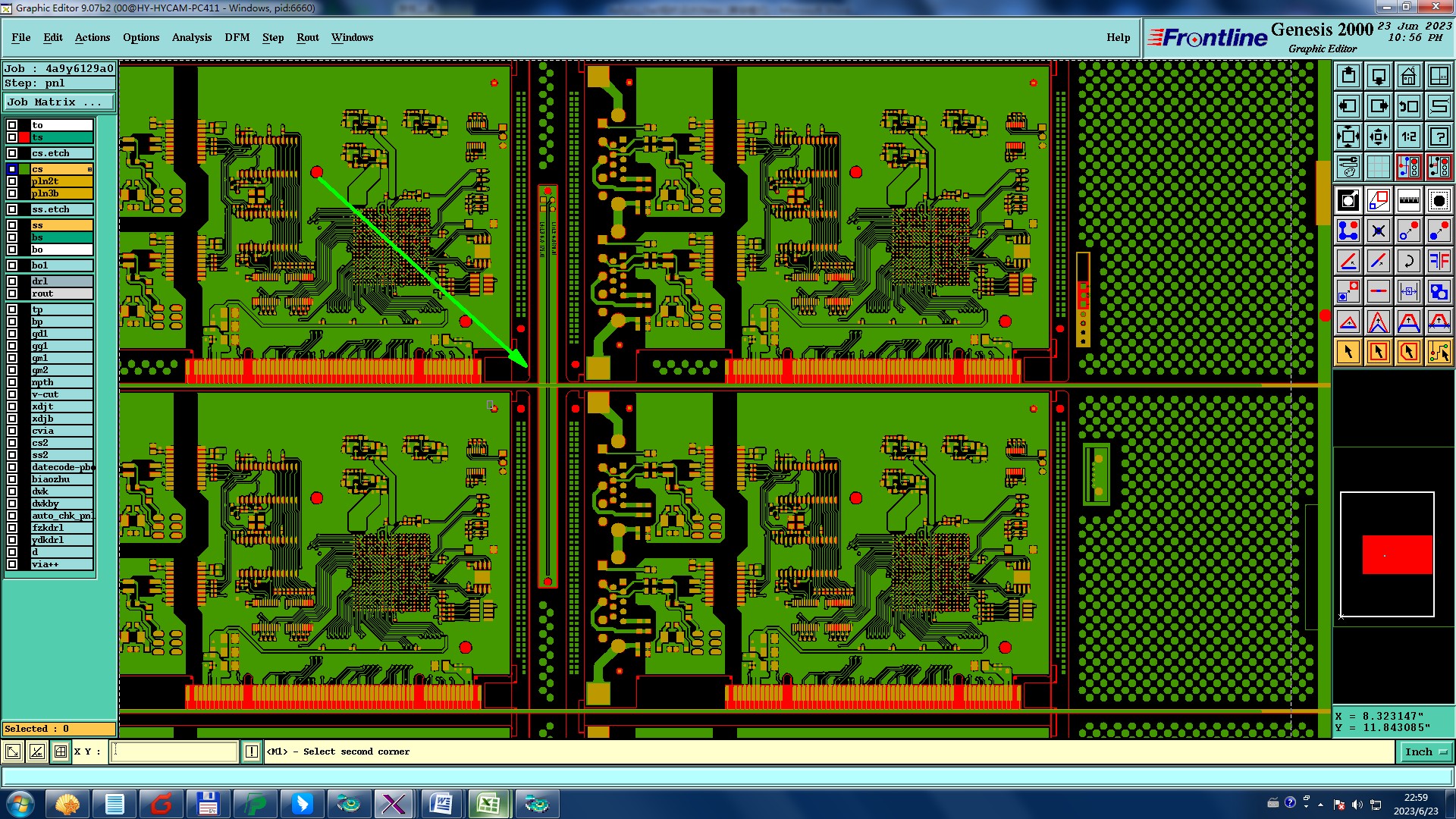Click the X Y coordinate input field

pyautogui.click(x=174, y=752)
